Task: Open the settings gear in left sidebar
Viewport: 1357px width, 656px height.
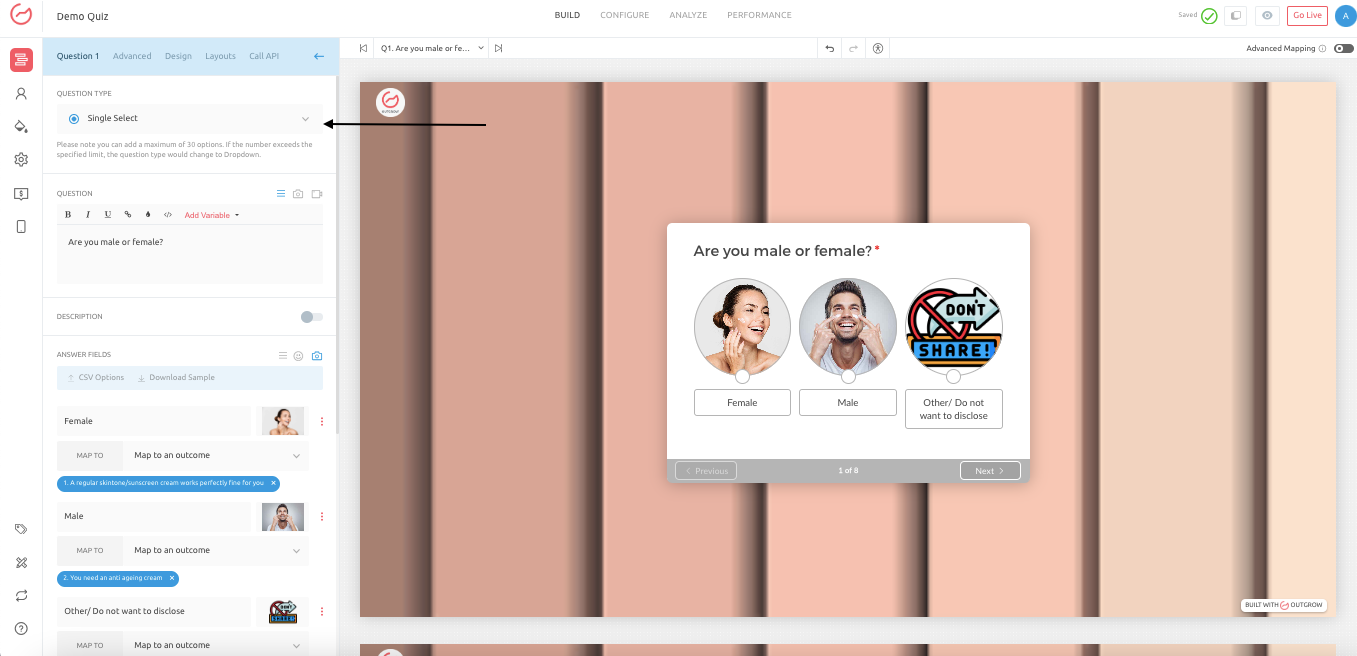Action: [x=21, y=160]
